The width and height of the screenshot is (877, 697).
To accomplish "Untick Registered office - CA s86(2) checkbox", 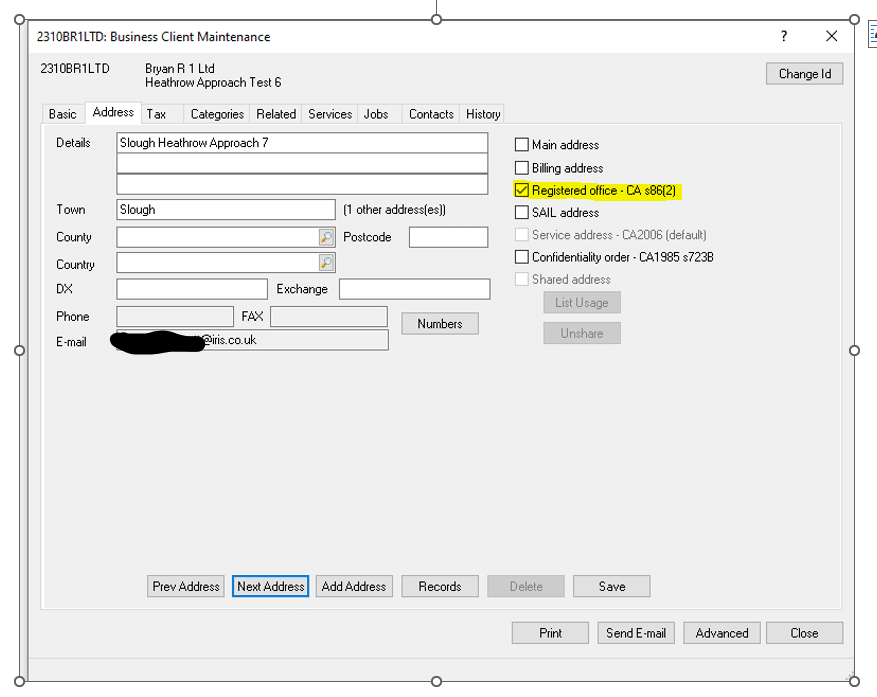I will pos(521,190).
